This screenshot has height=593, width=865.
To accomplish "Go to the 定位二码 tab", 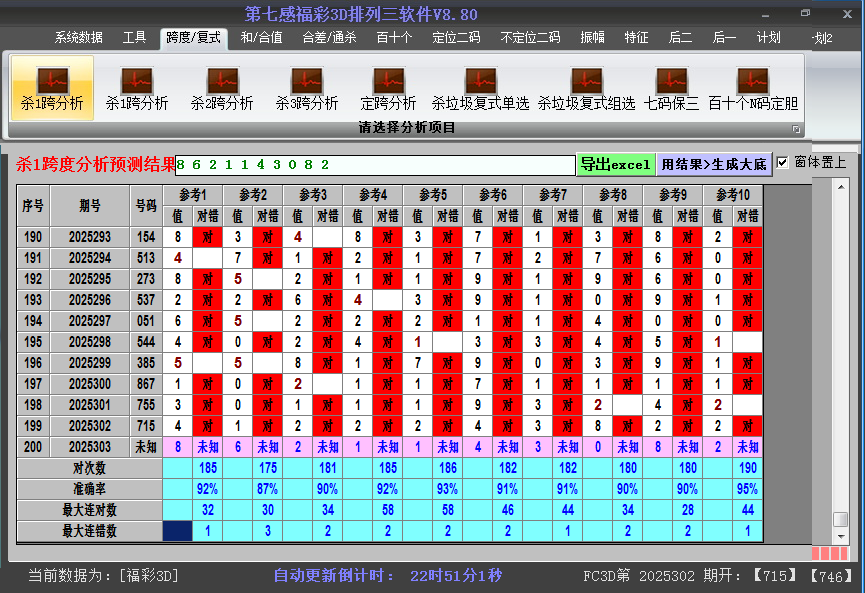I will click(456, 38).
